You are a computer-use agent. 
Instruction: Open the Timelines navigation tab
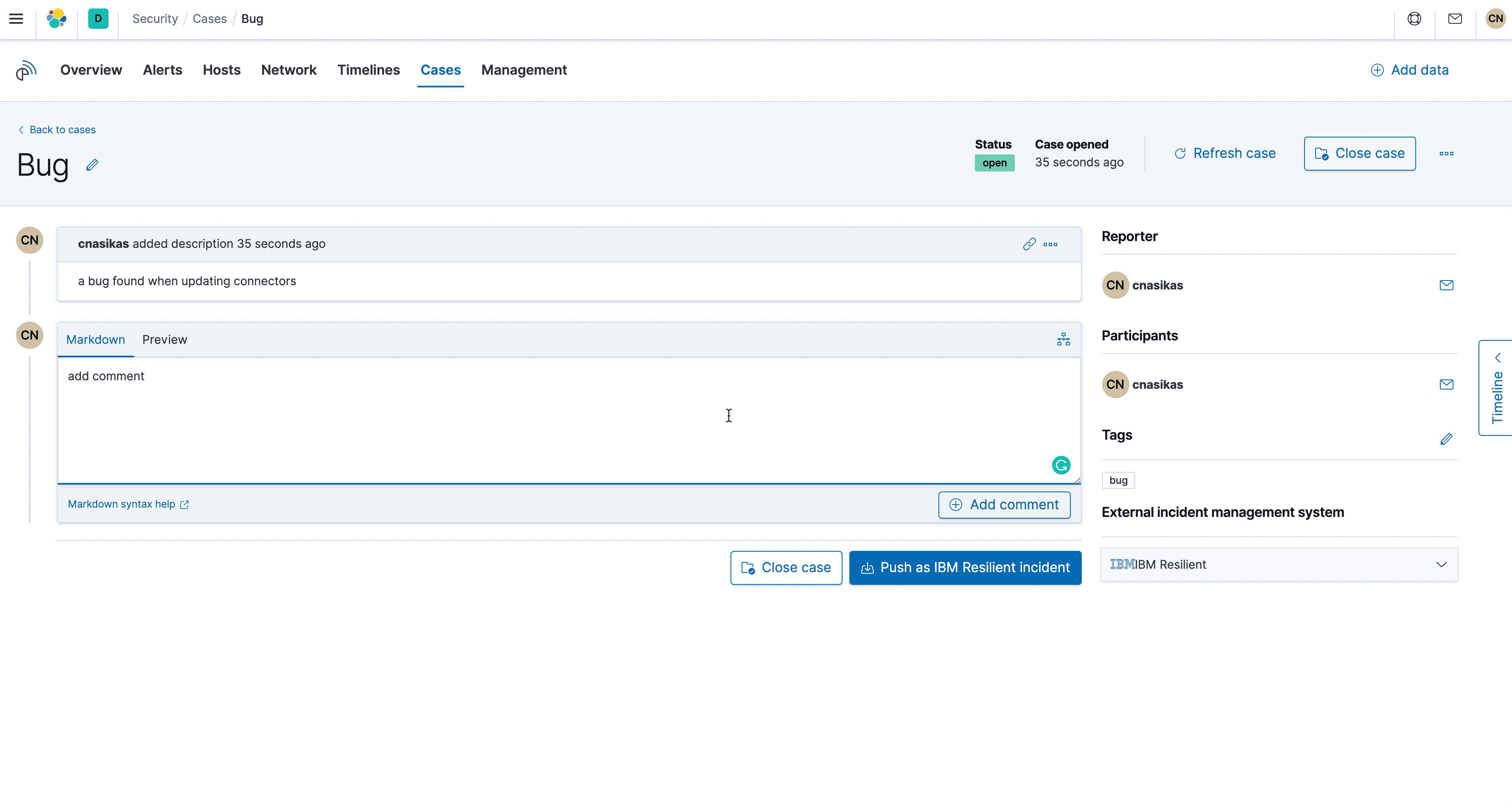(368, 70)
